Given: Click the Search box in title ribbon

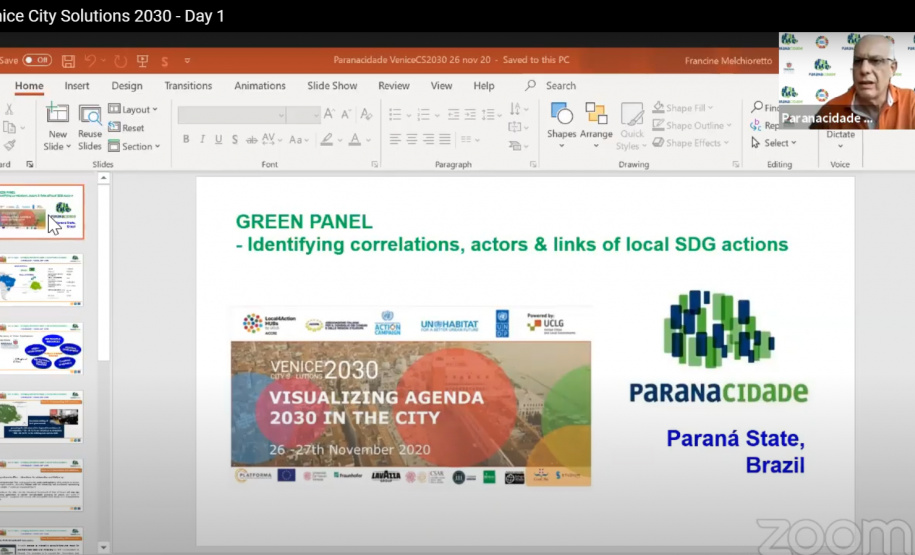Looking at the screenshot, I should tap(551, 86).
